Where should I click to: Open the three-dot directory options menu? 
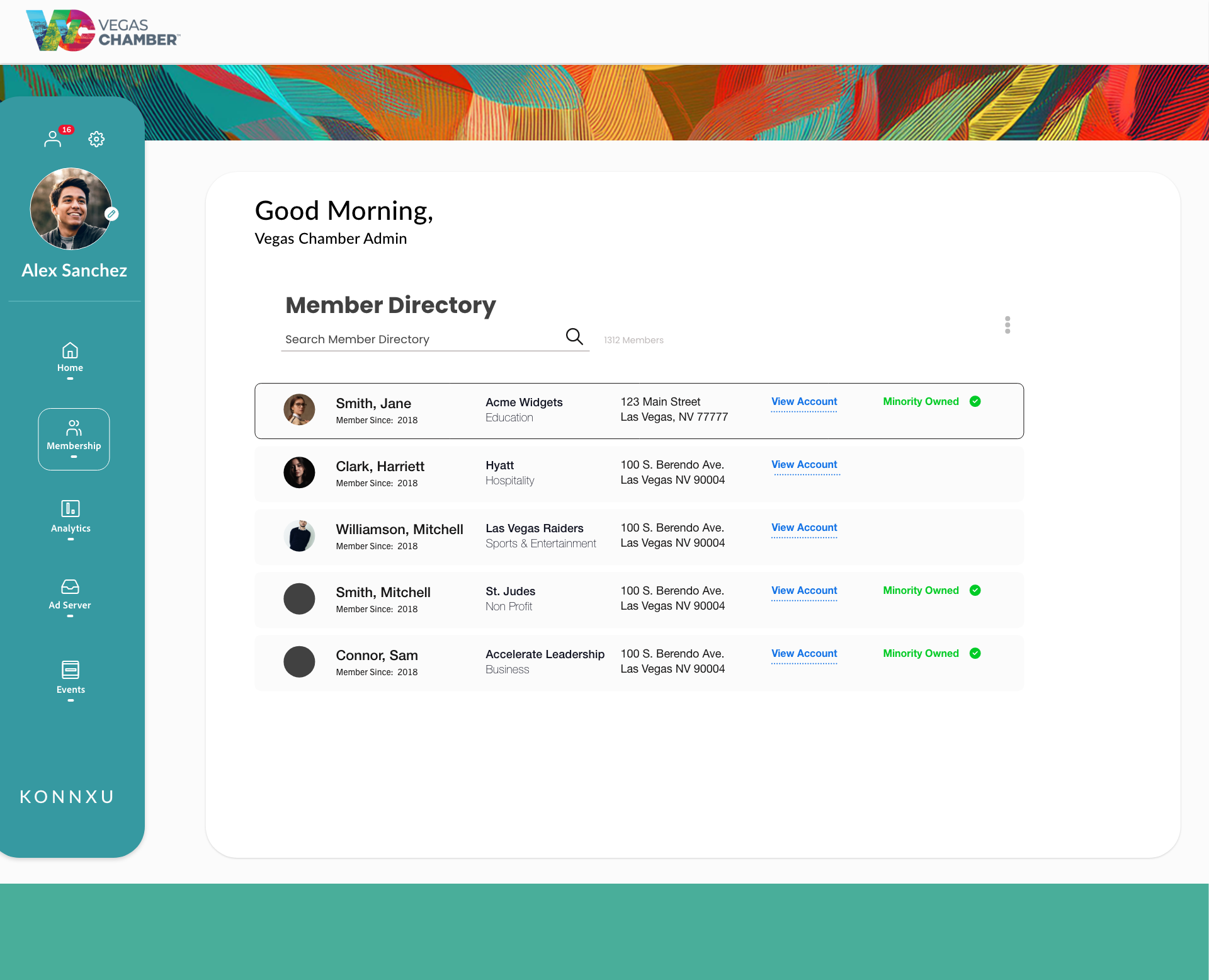pyautogui.click(x=1007, y=325)
